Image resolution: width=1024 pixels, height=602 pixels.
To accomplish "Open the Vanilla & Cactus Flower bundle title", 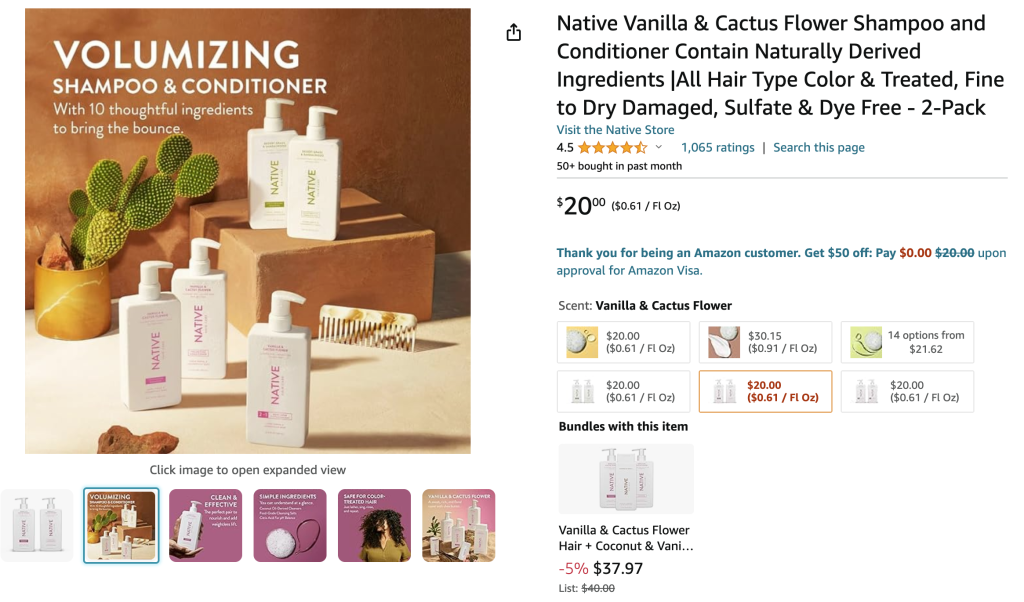I will (x=625, y=538).
